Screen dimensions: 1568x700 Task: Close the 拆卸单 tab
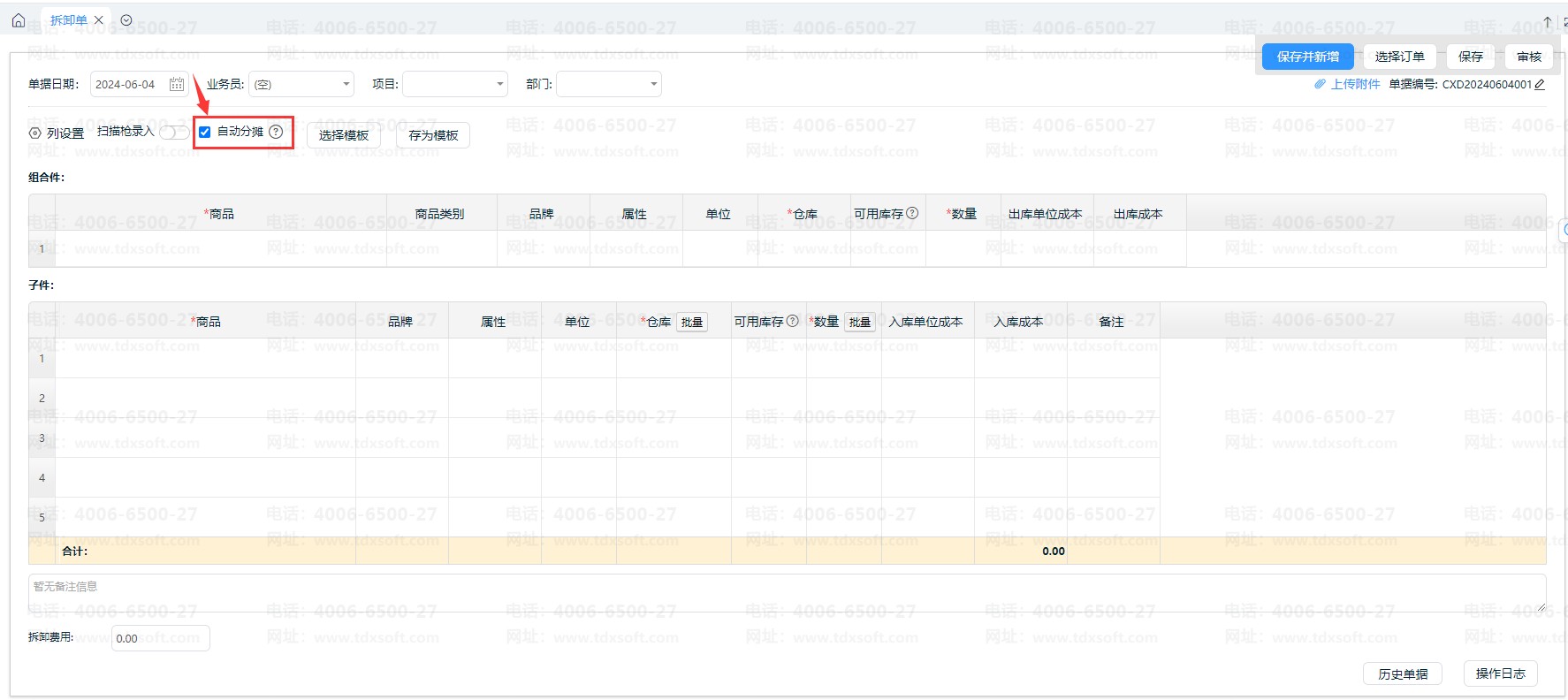point(99,20)
